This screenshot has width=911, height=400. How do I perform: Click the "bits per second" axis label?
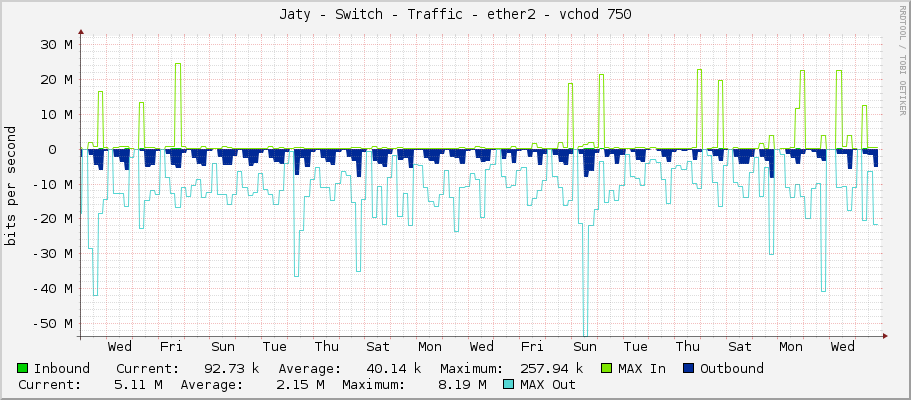[10, 185]
